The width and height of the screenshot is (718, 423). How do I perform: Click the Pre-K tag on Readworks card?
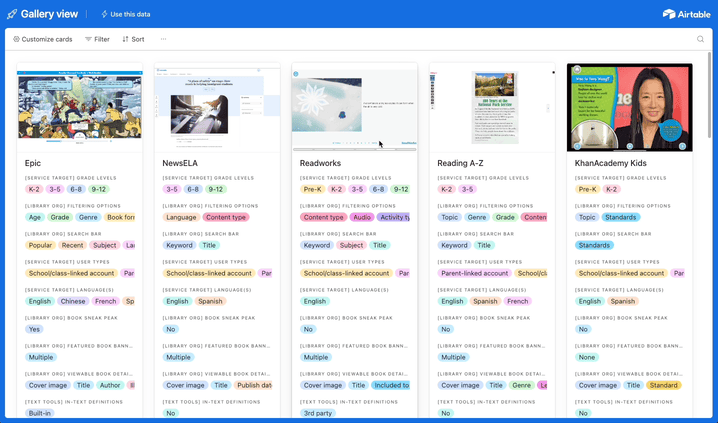[x=313, y=189]
